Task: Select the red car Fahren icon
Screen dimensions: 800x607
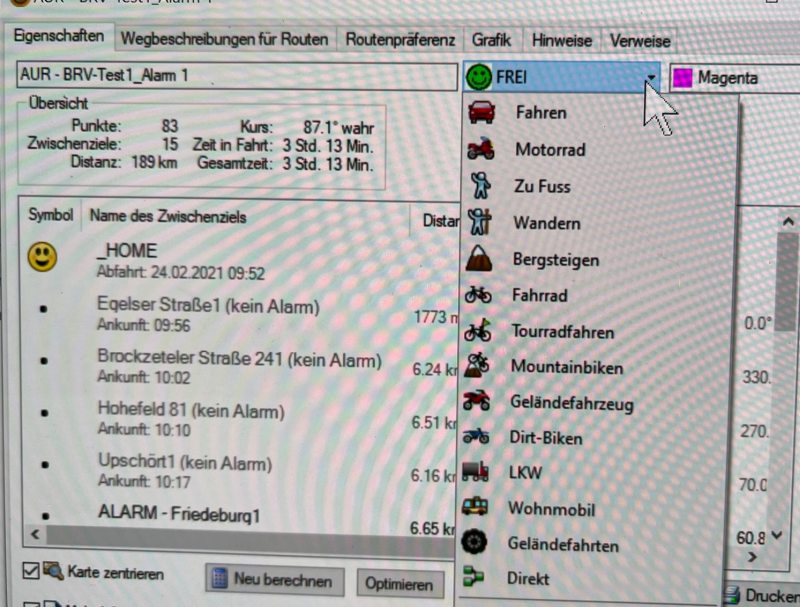Action: 481,112
